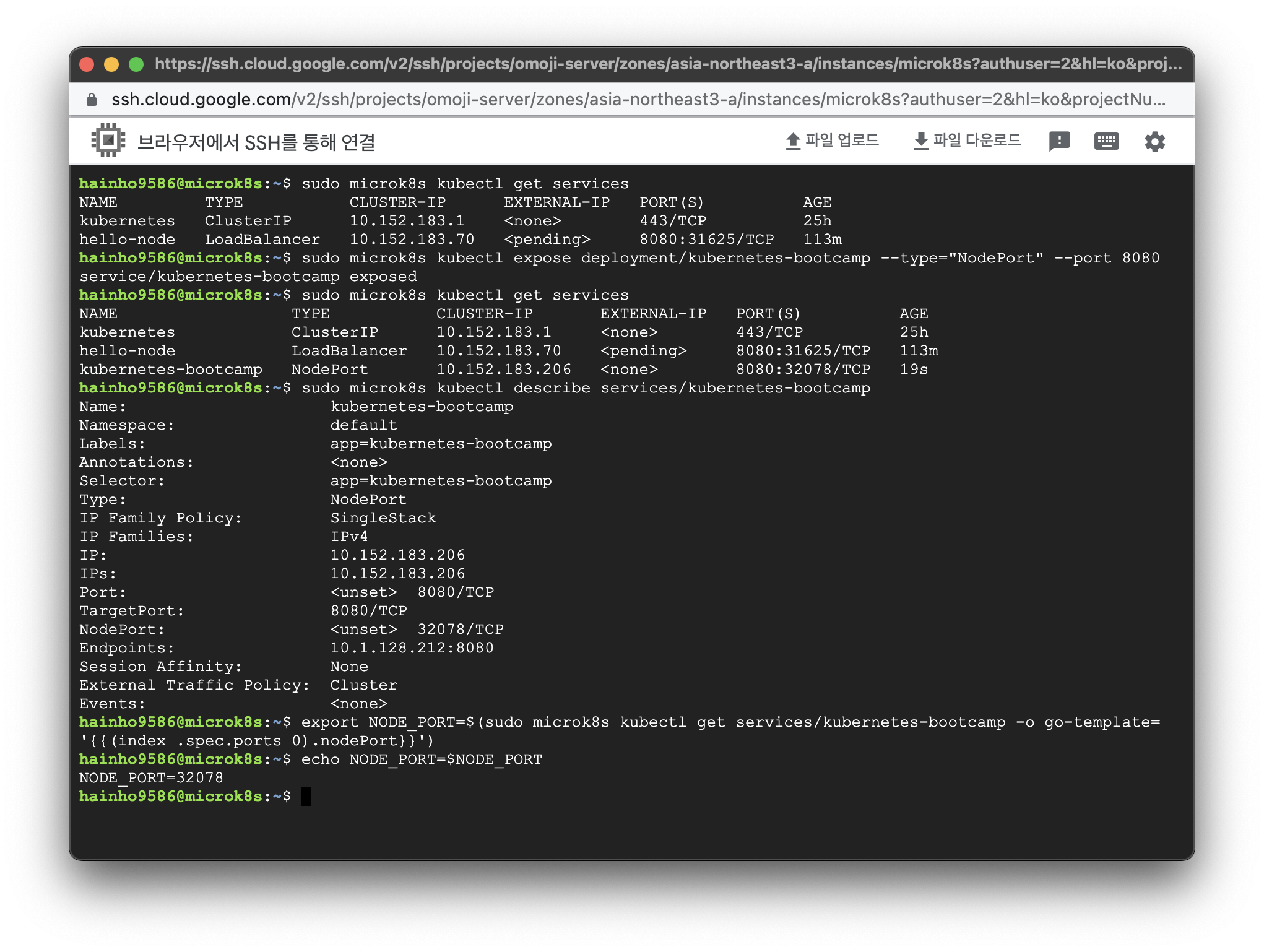The height and width of the screenshot is (952, 1264).
Task: Click the 브라우저에서 SSH를 통해 연결 heading
Action: click(256, 142)
